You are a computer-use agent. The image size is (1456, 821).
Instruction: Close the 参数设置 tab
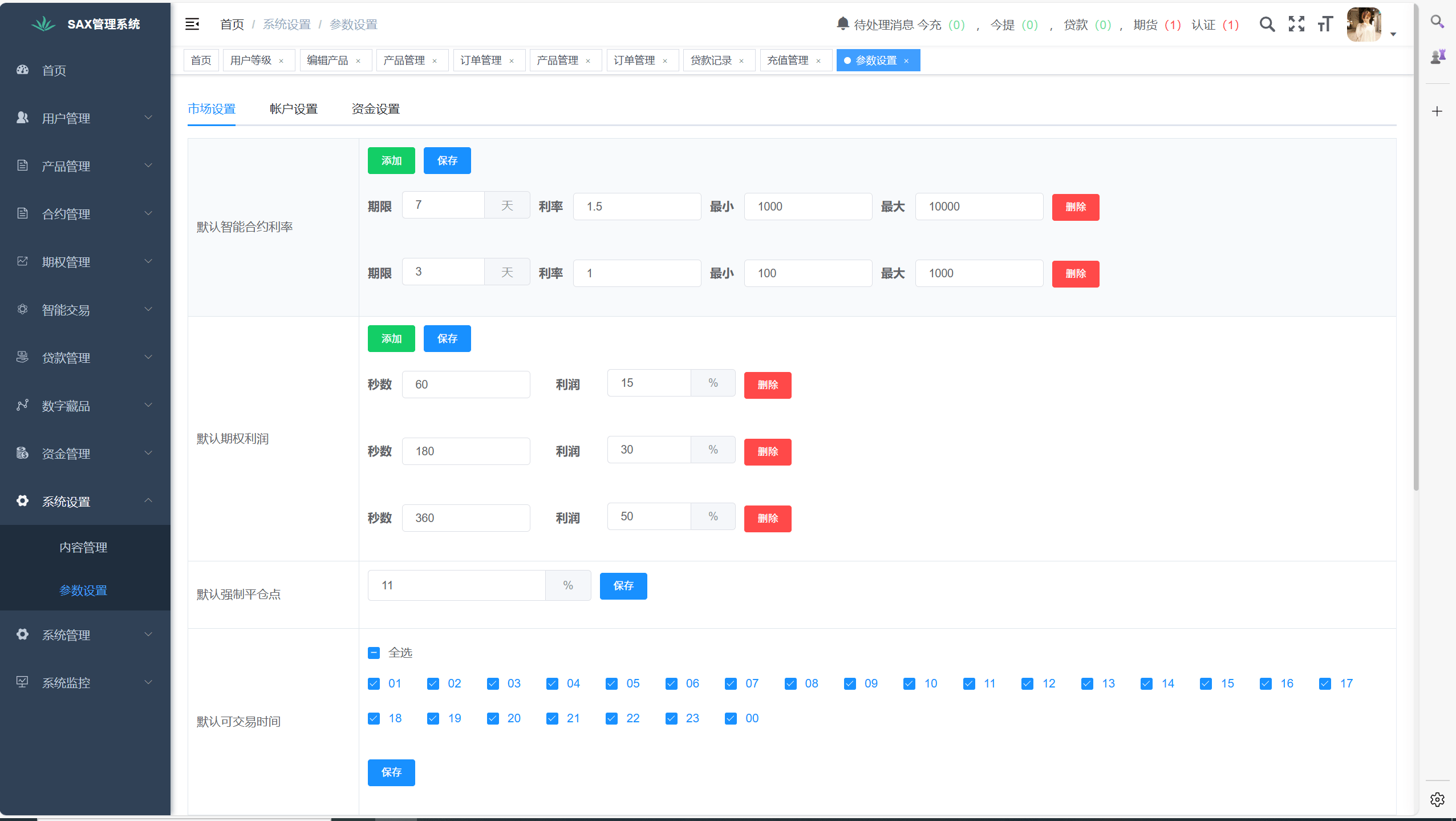(906, 61)
